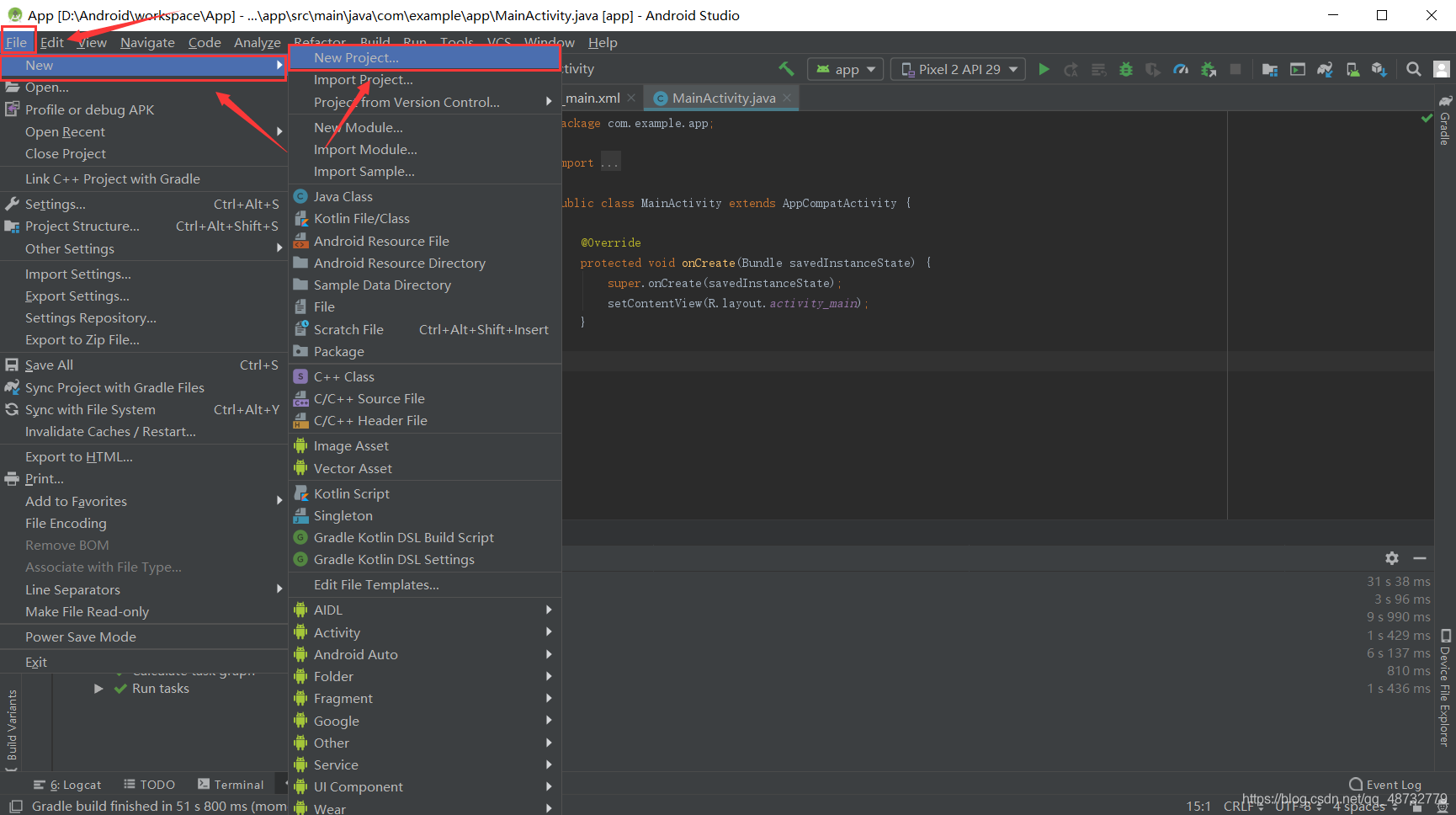
Task: Click the Search Everywhere magnifier icon
Action: point(1414,69)
